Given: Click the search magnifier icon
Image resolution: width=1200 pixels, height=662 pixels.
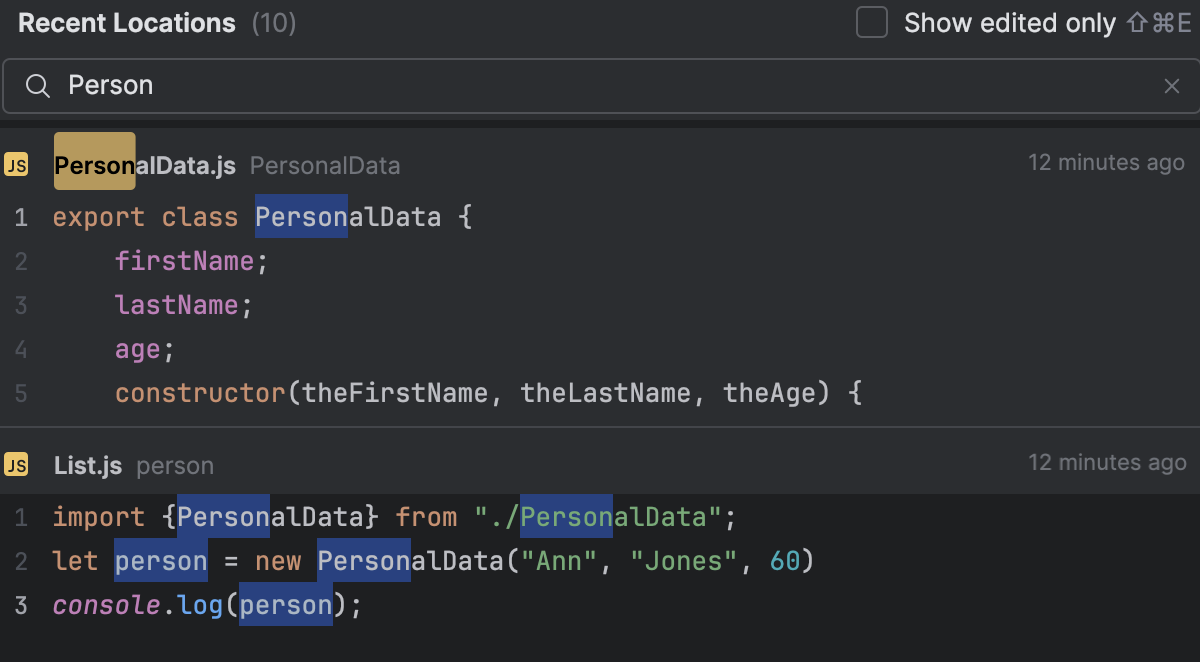Looking at the screenshot, I should point(38,86).
